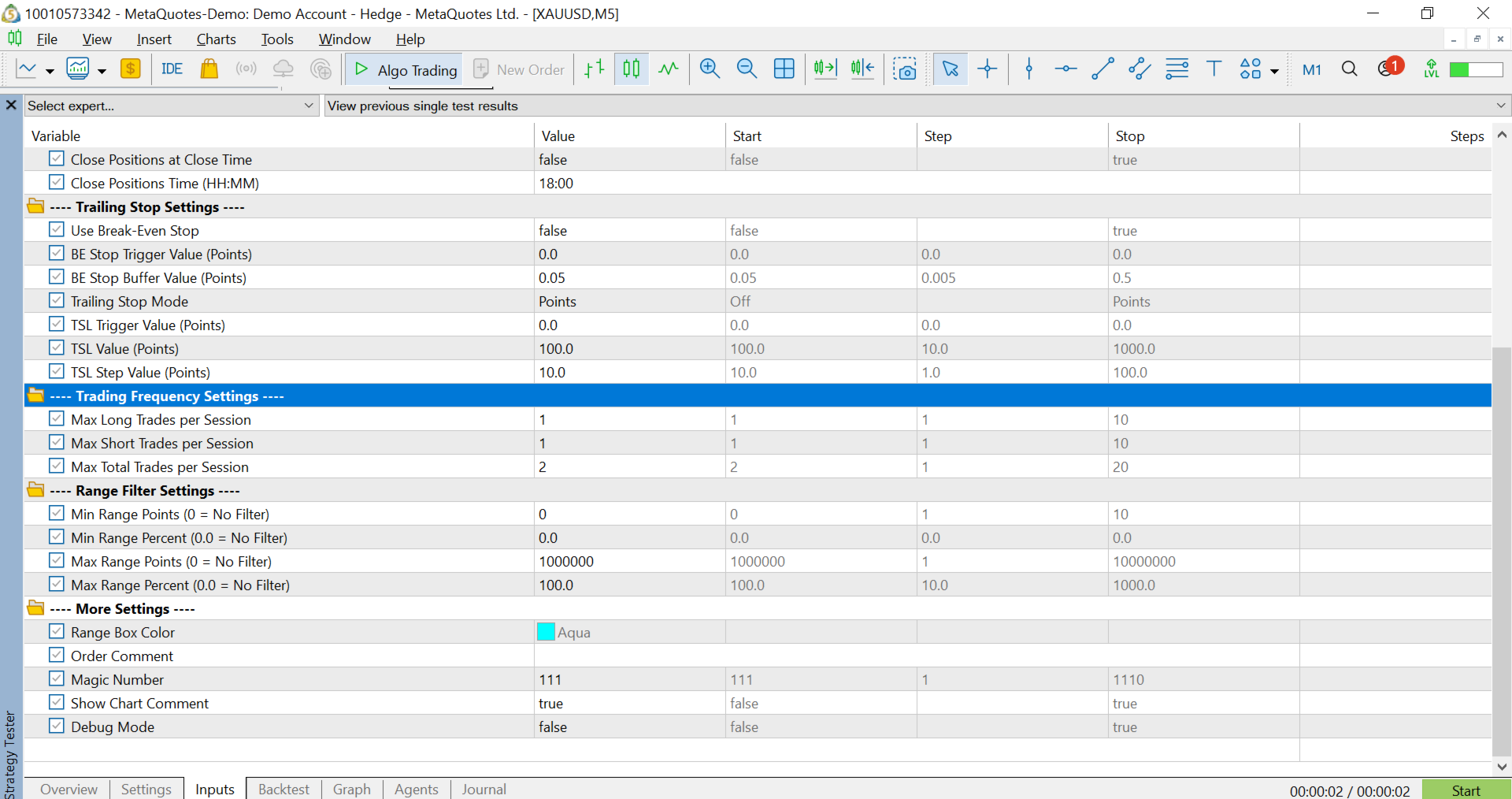Click the Aqua Range Box color swatch
The image size is (1512, 799).
[546, 632]
